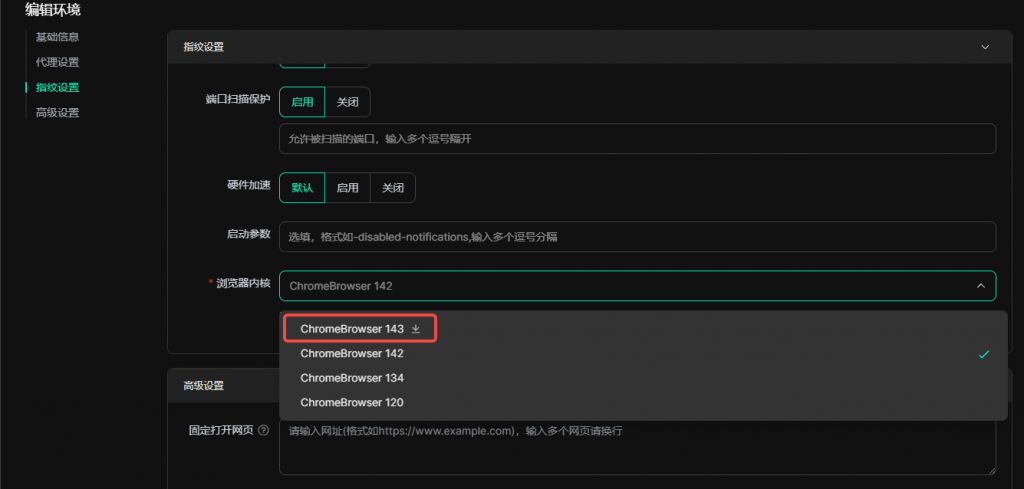Go to 代理设置 in the left sidebar
The height and width of the screenshot is (489, 1024).
57,62
